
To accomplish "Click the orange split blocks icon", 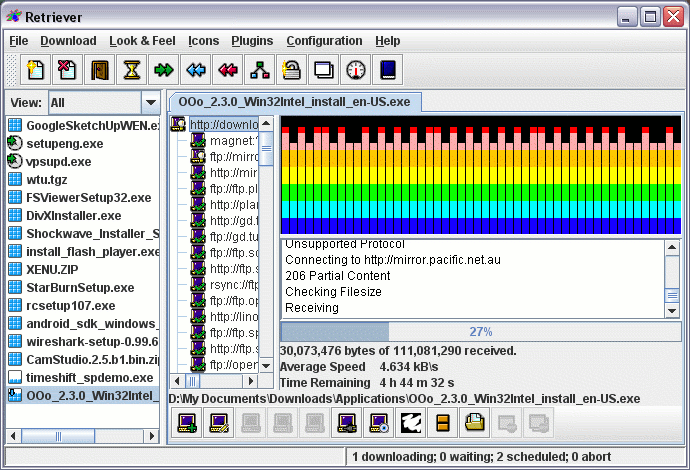I will coord(443,423).
